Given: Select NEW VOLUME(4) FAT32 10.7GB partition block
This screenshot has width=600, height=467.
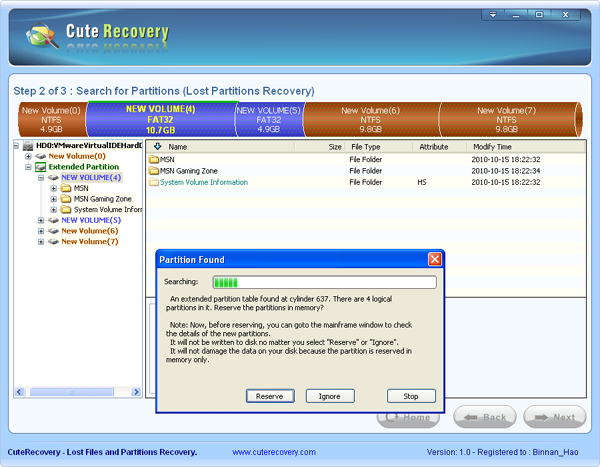Looking at the screenshot, I should coord(161,120).
